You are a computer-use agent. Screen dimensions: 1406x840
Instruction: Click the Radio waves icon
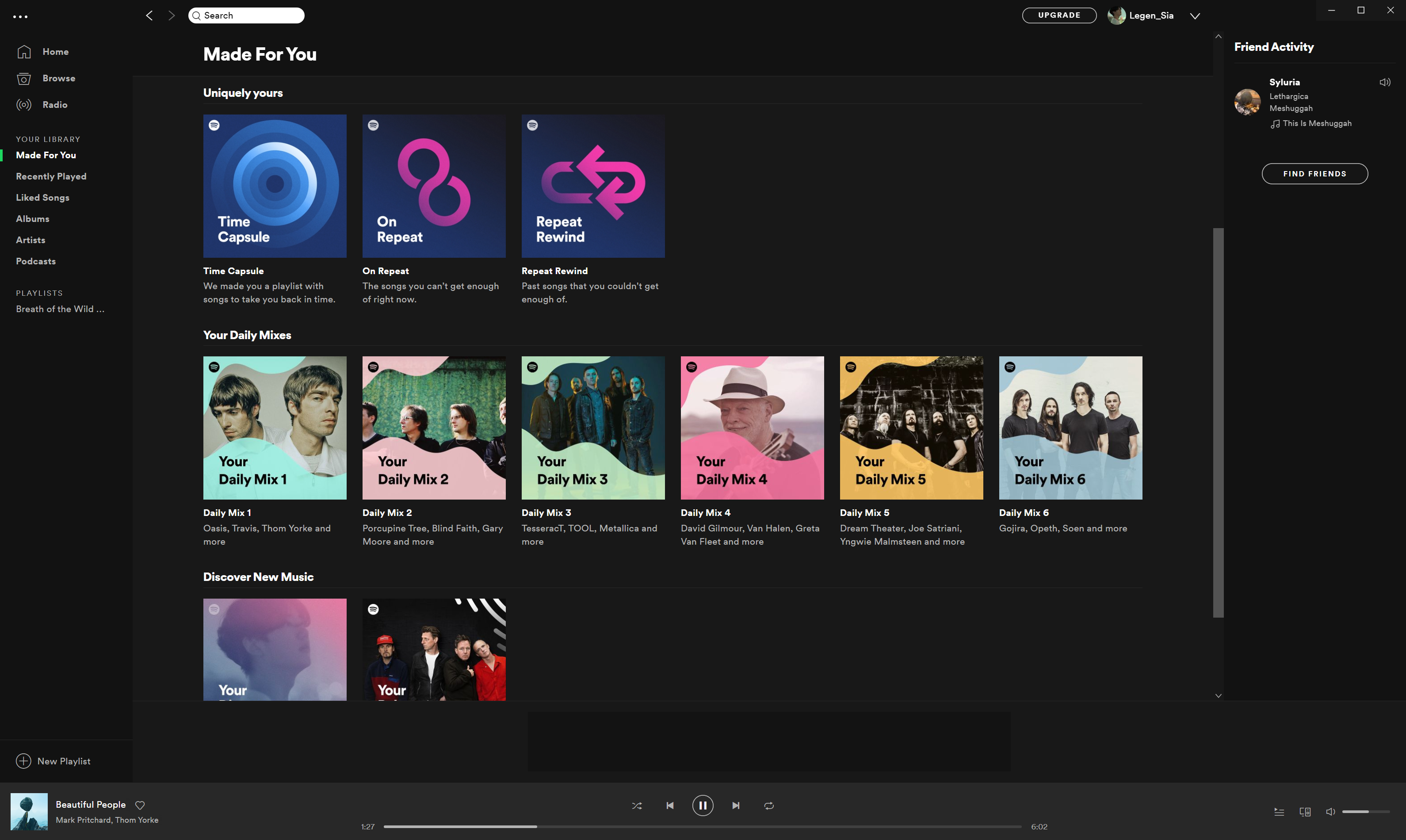click(24, 105)
